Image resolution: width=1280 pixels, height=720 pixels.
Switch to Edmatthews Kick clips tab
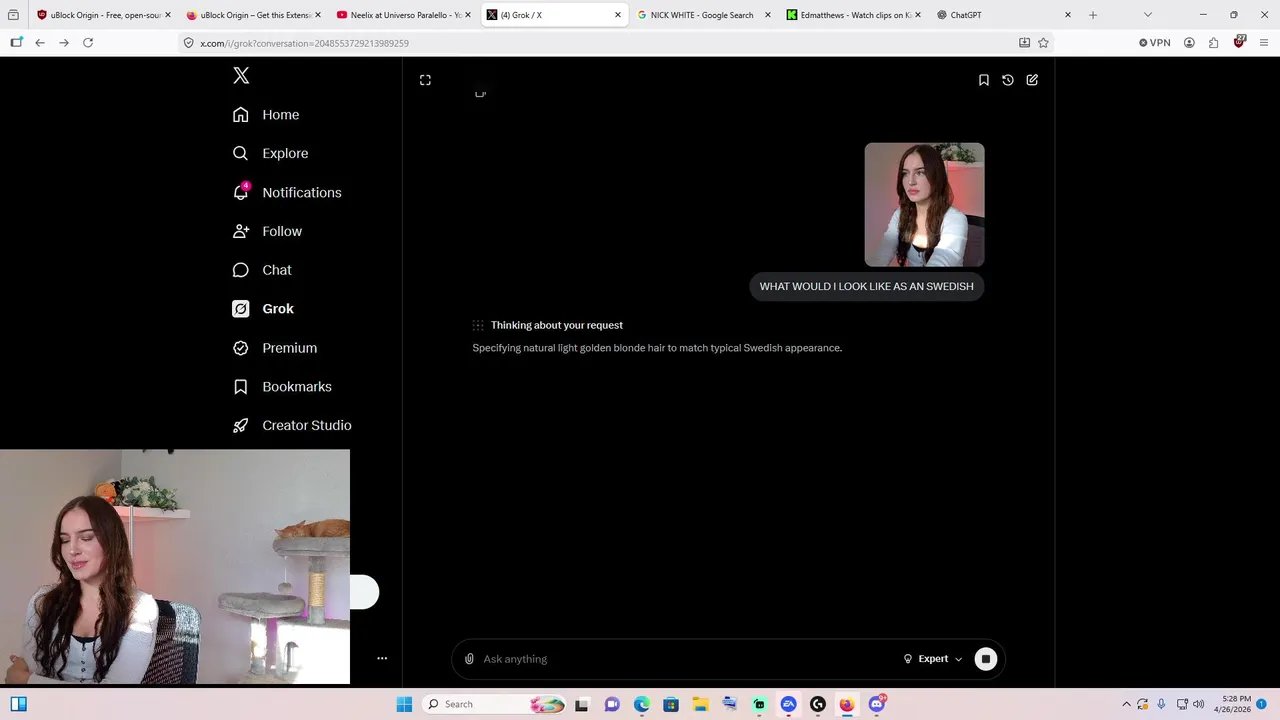(854, 15)
